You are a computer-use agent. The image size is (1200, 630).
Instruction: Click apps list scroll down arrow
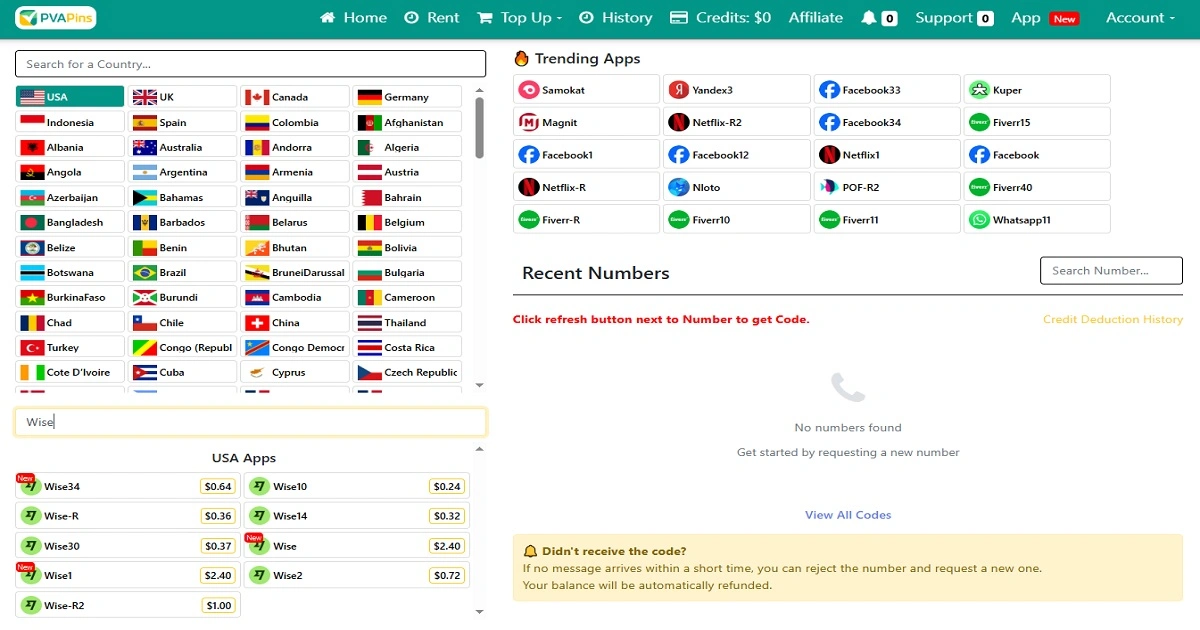point(479,611)
